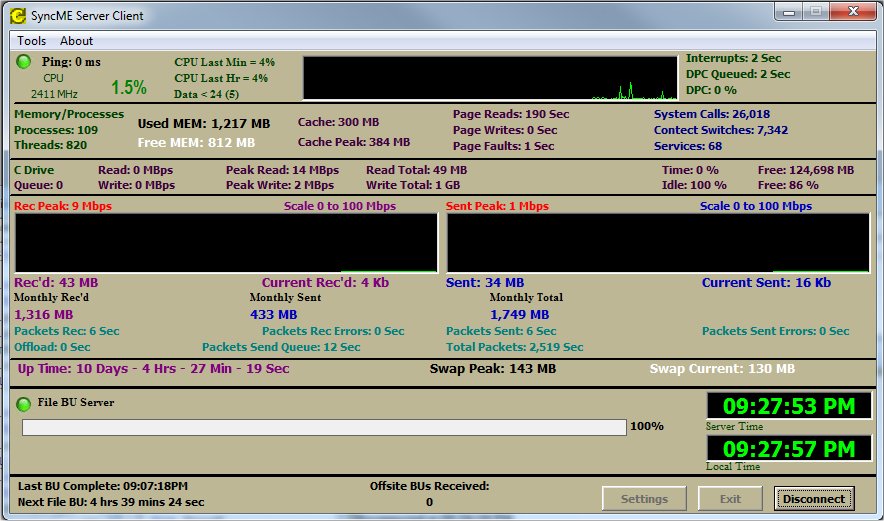The width and height of the screenshot is (884, 521).
Task: Click Sent: 34 MB value
Action: (x=485, y=282)
